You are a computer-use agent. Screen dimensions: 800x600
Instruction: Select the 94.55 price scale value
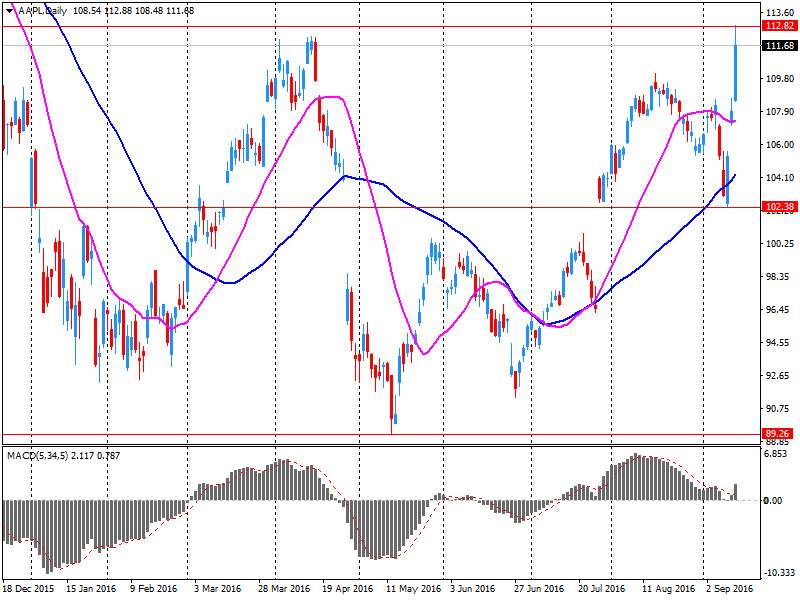click(780, 343)
